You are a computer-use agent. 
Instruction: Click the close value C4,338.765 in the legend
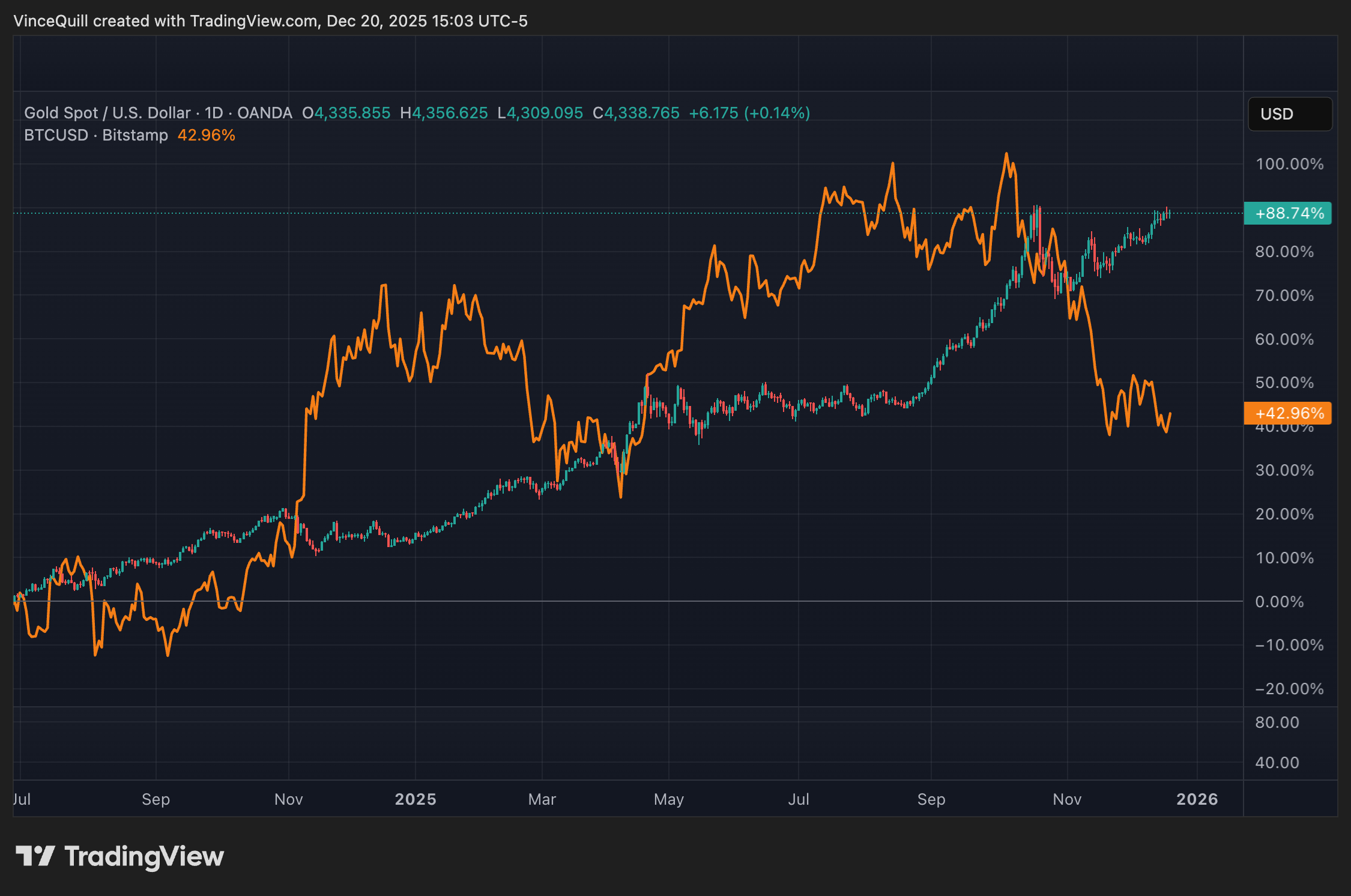[x=636, y=112]
